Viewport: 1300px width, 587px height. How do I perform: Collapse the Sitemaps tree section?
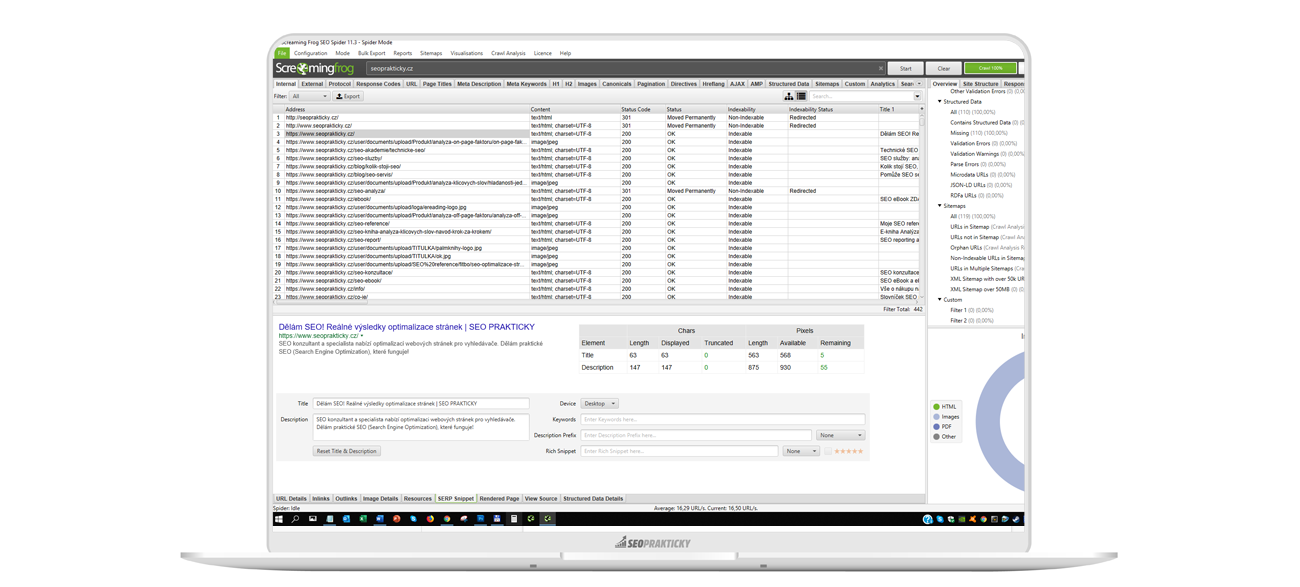pyautogui.click(x=939, y=206)
